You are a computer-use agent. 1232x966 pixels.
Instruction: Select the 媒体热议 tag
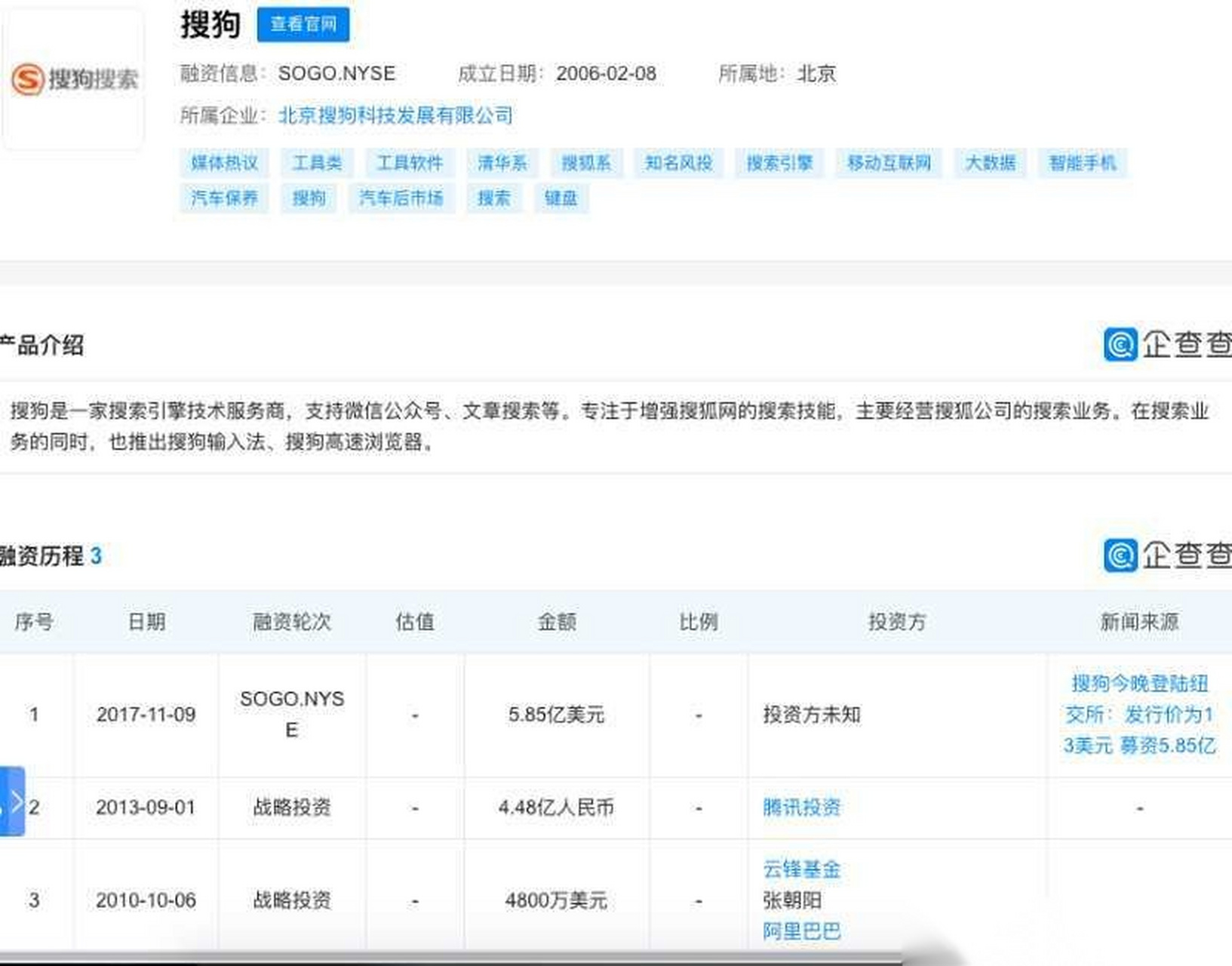[224, 163]
